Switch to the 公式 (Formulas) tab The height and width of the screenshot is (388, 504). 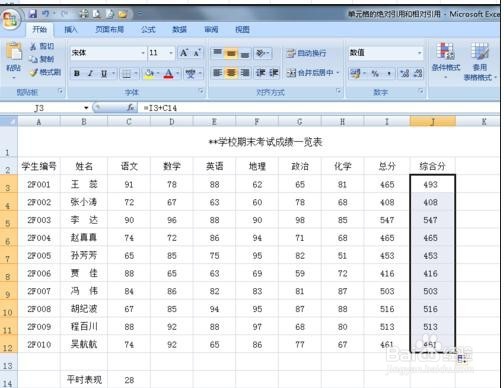[x=148, y=29]
